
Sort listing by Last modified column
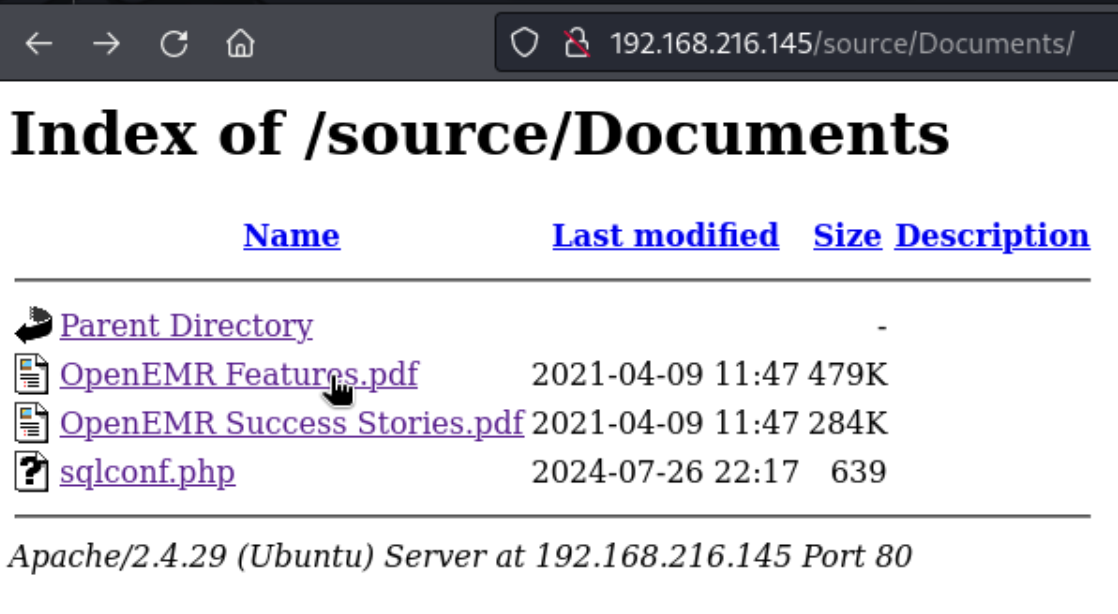(665, 235)
